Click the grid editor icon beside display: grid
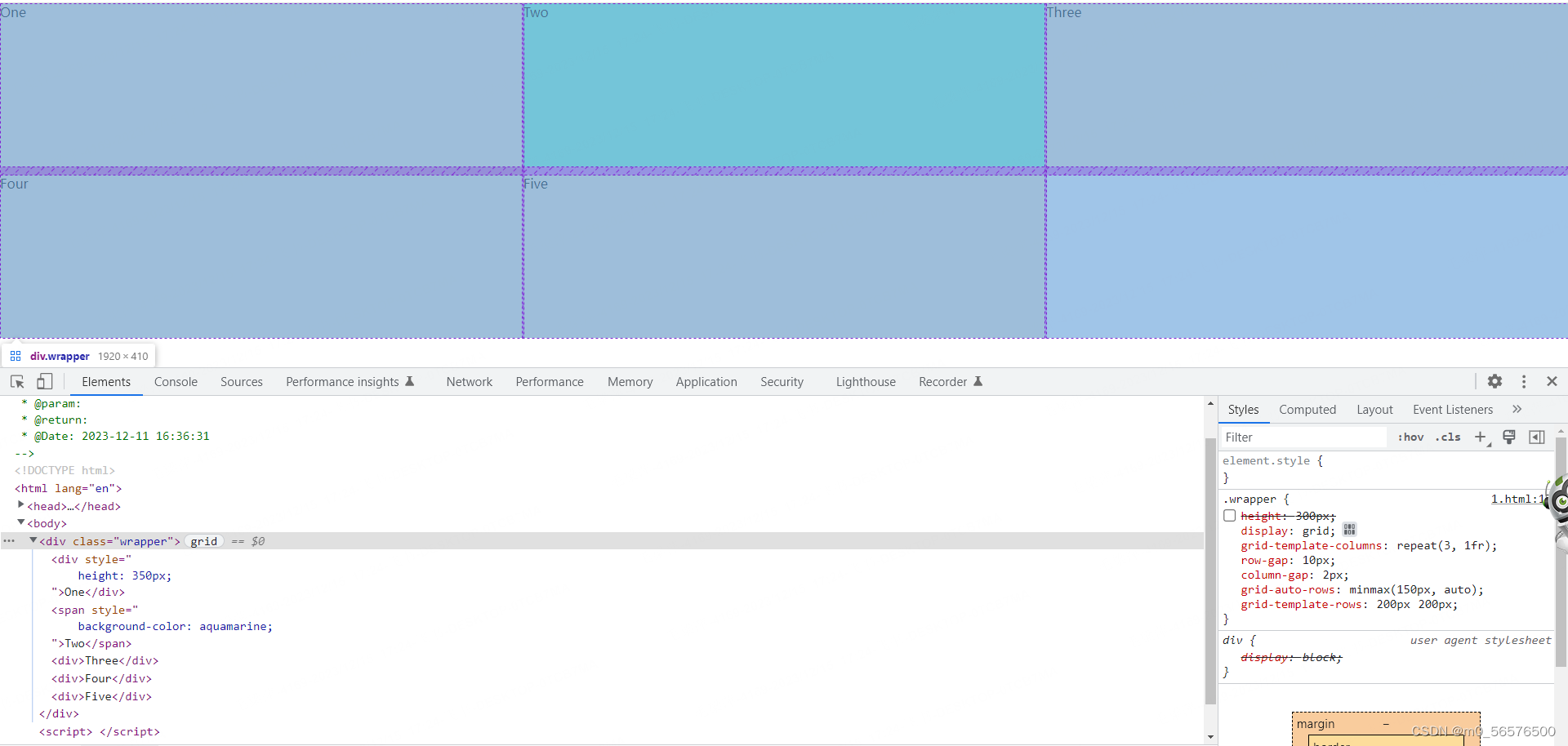The image size is (1568, 746). pyautogui.click(x=1349, y=530)
